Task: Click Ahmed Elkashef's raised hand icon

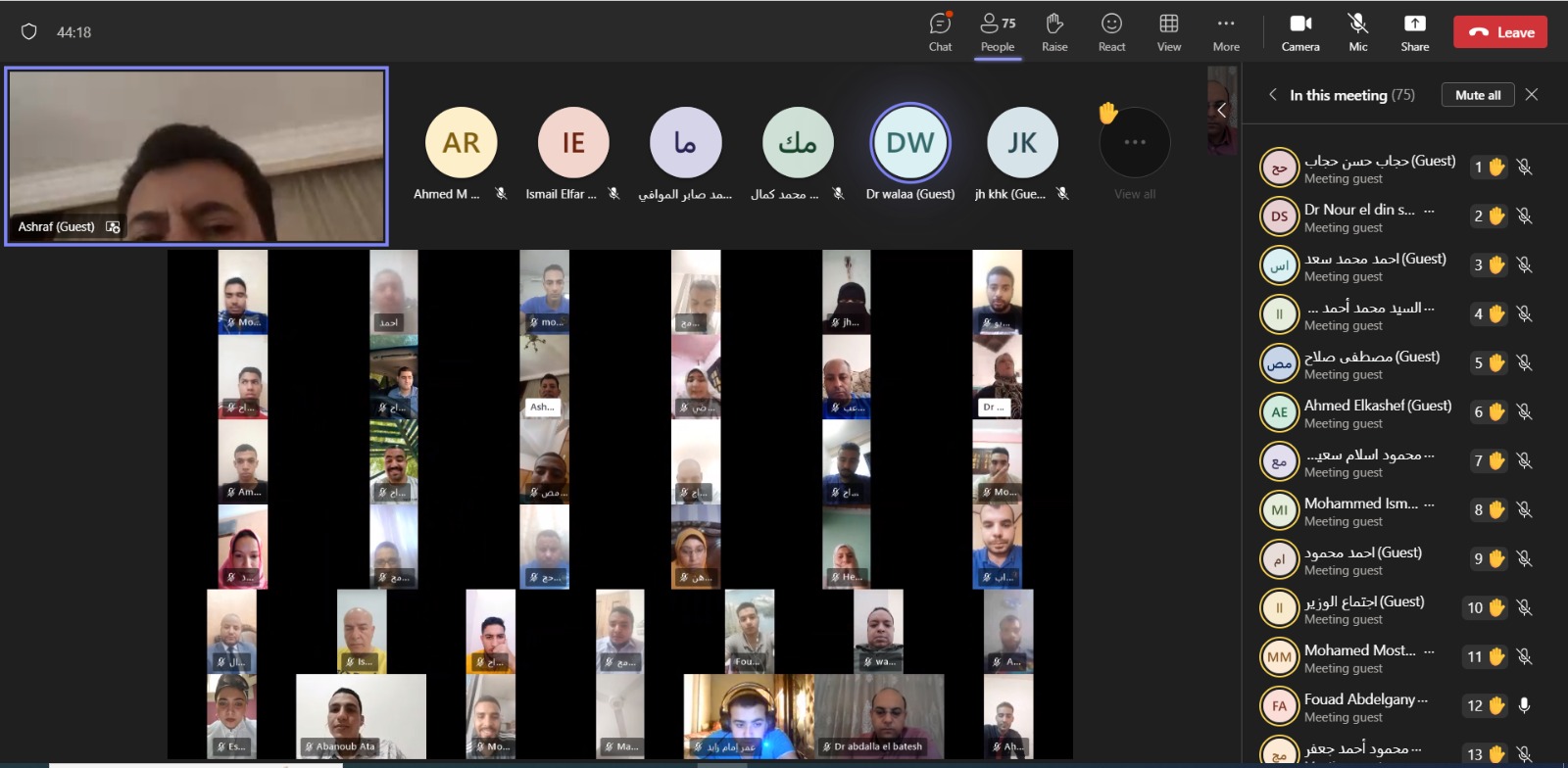Action: 1496,412
